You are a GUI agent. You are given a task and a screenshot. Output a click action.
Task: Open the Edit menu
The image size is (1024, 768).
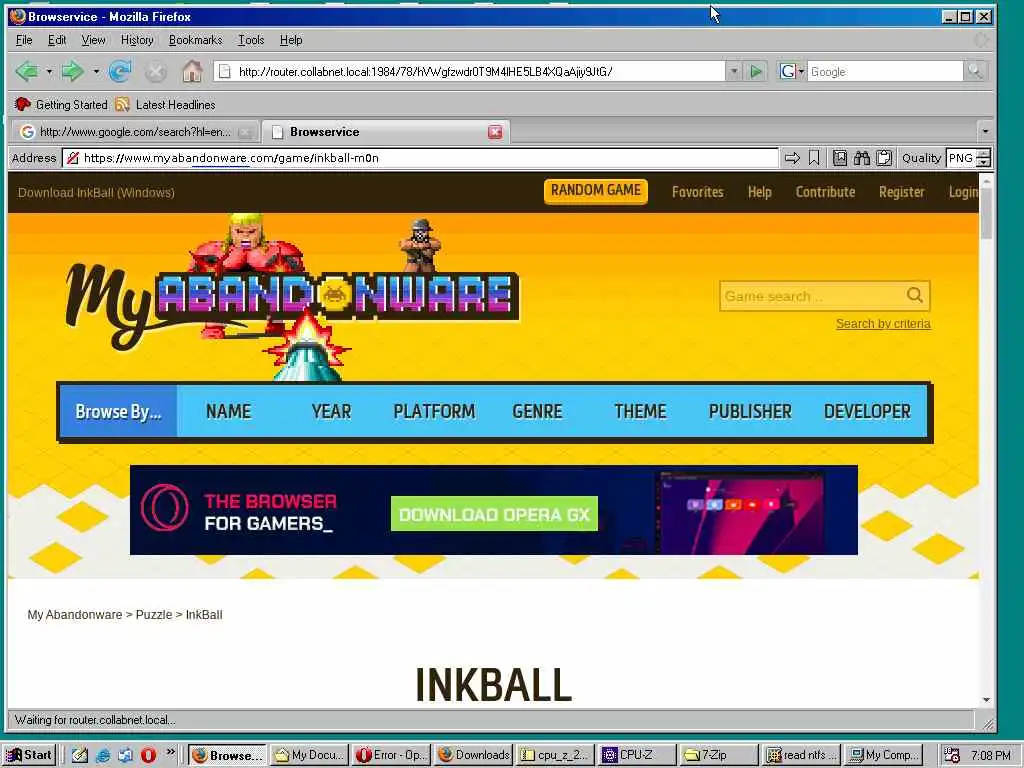[x=57, y=40]
